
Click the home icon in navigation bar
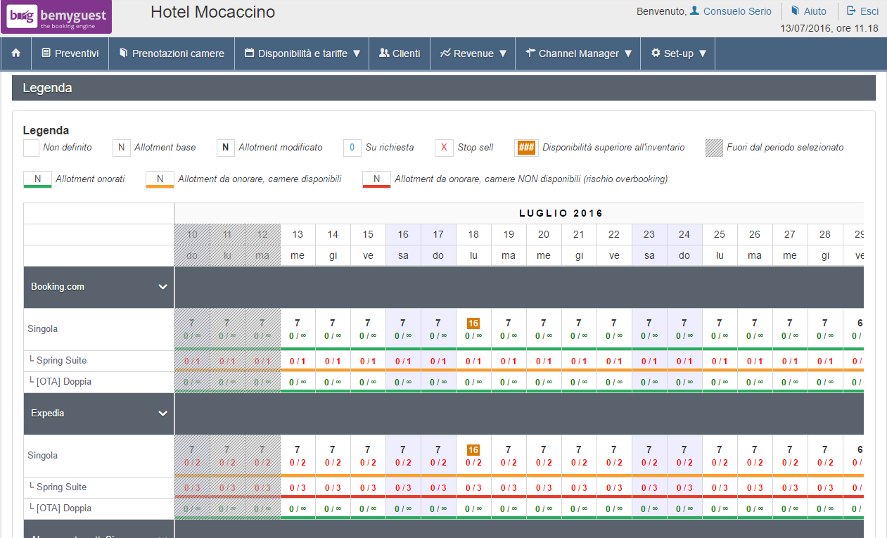pyautogui.click(x=15, y=53)
